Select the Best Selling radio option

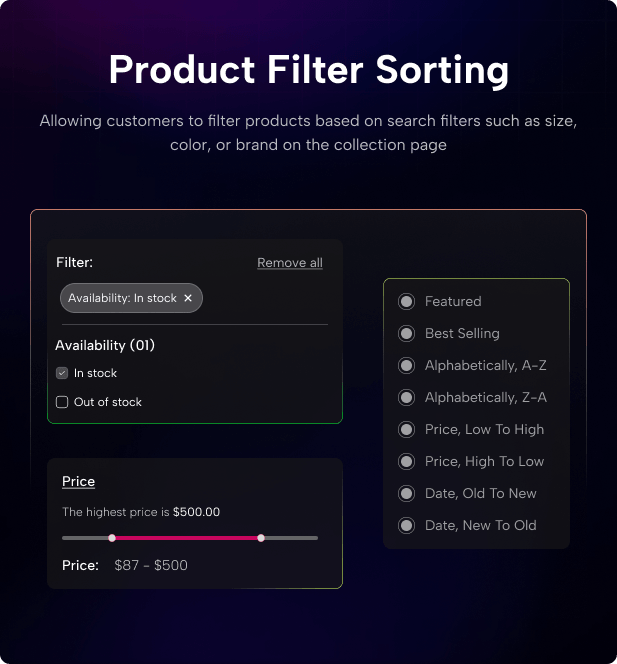406,333
